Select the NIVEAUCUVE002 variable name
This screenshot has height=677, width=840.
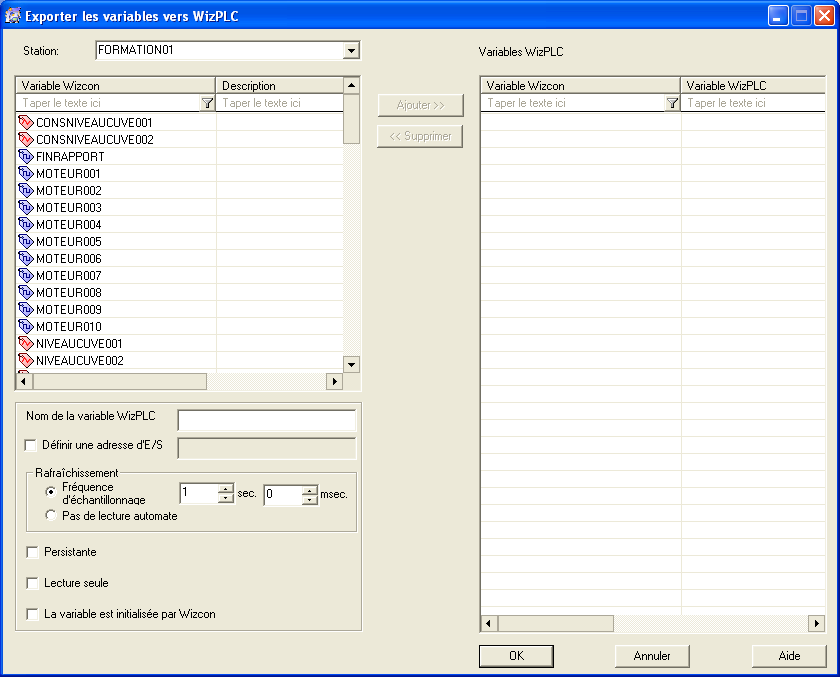coord(80,360)
